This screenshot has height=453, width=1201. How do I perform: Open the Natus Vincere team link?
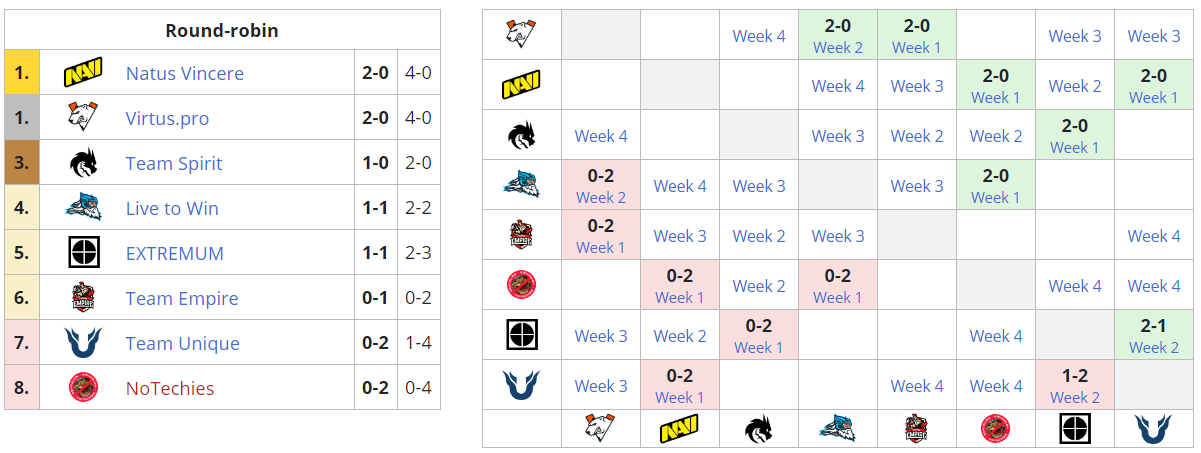185,74
